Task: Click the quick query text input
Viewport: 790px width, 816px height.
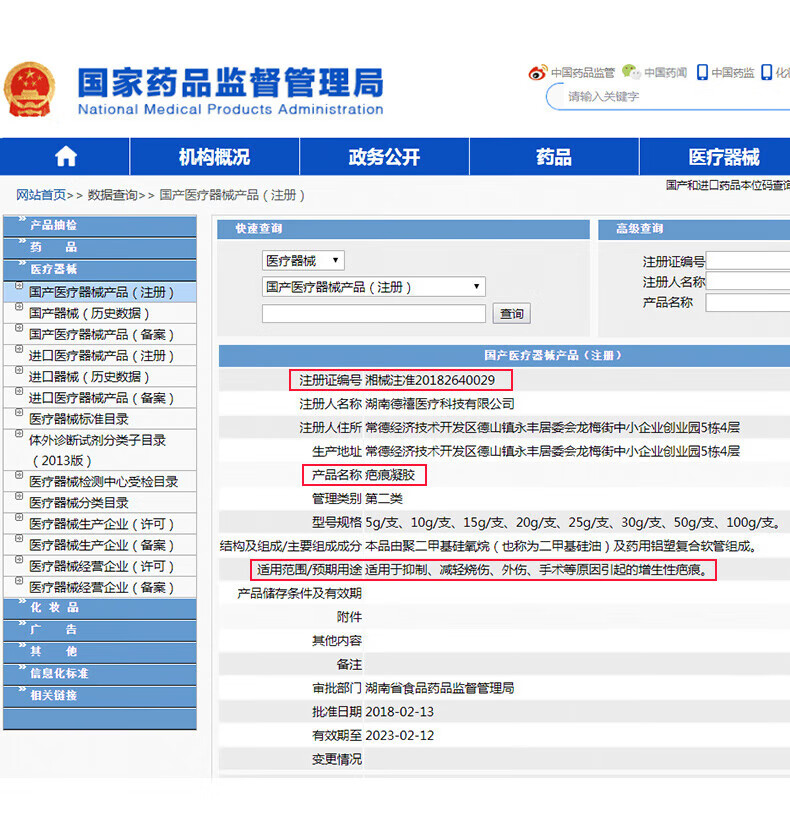Action: pyautogui.click(x=374, y=314)
